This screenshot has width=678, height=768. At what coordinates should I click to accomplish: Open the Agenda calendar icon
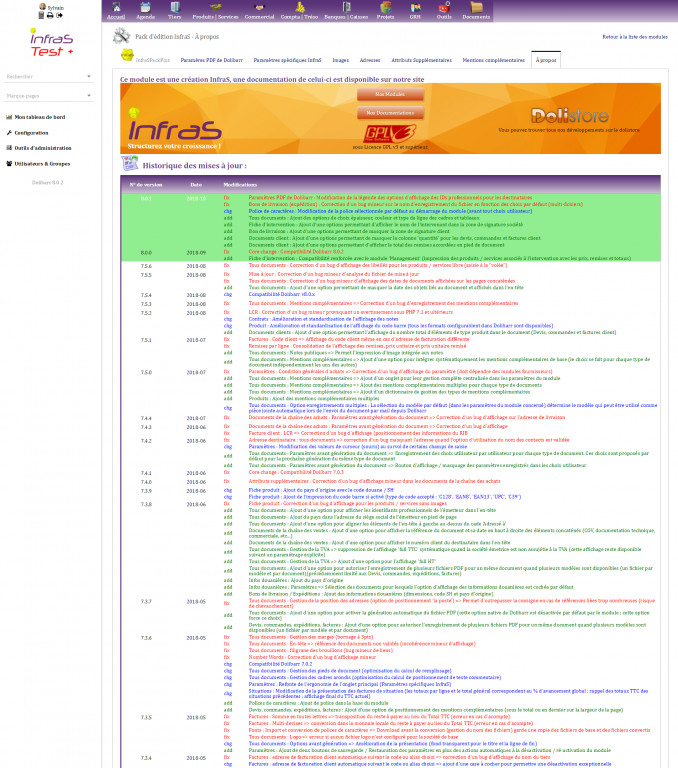145,8
